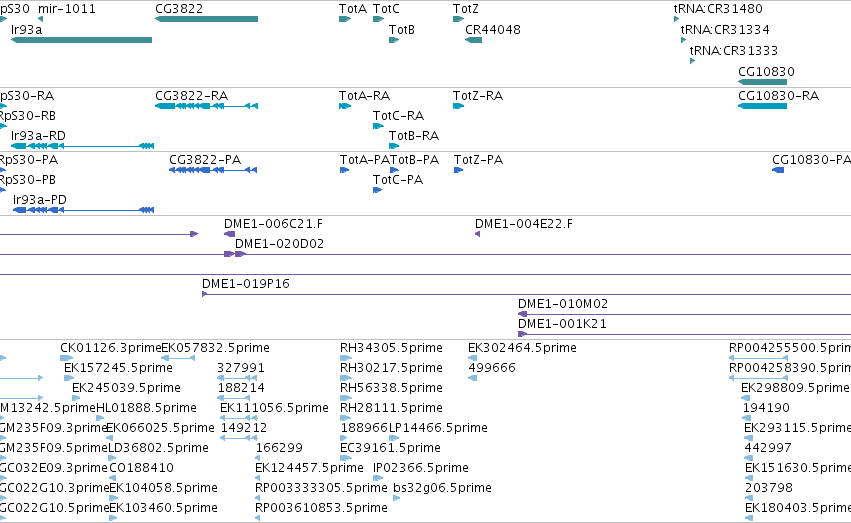Select the 149212 feature label
Image resolution: width=851 pixels, height=523 pixels.
[x=244, y=428]
